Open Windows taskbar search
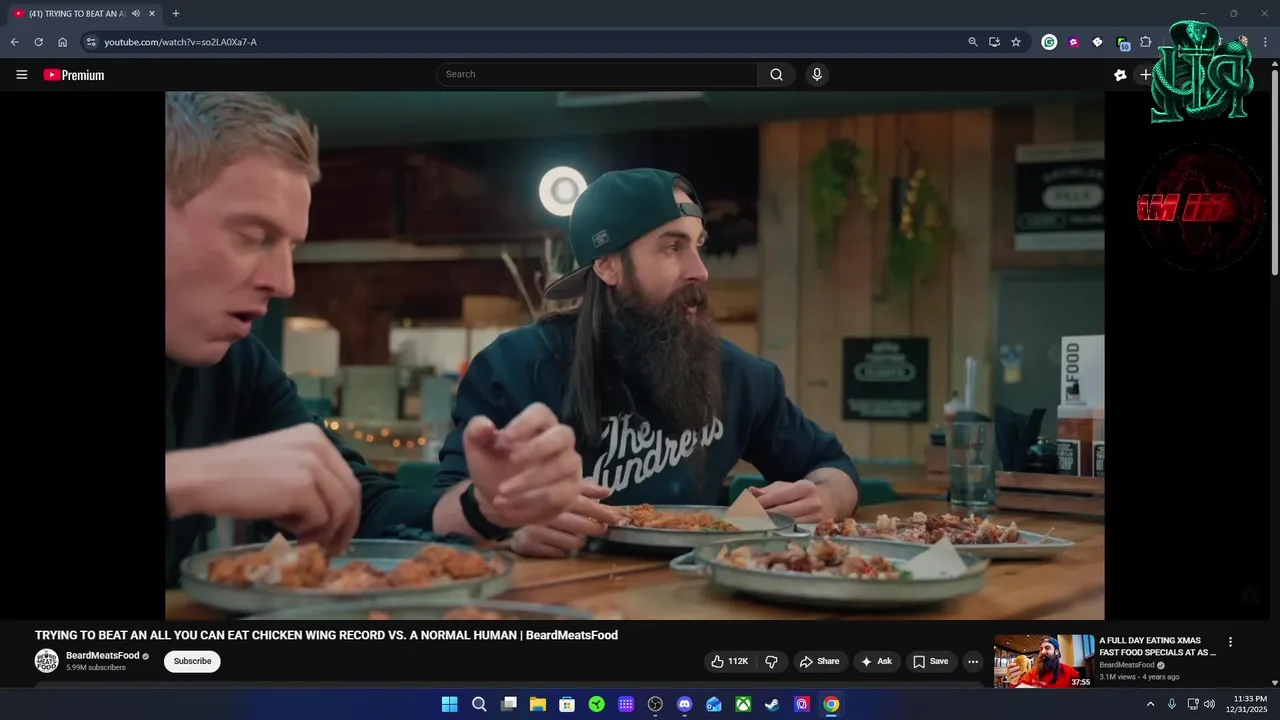Image resolution: width=1280 pixels, height=720 pixels. (479, 704)
